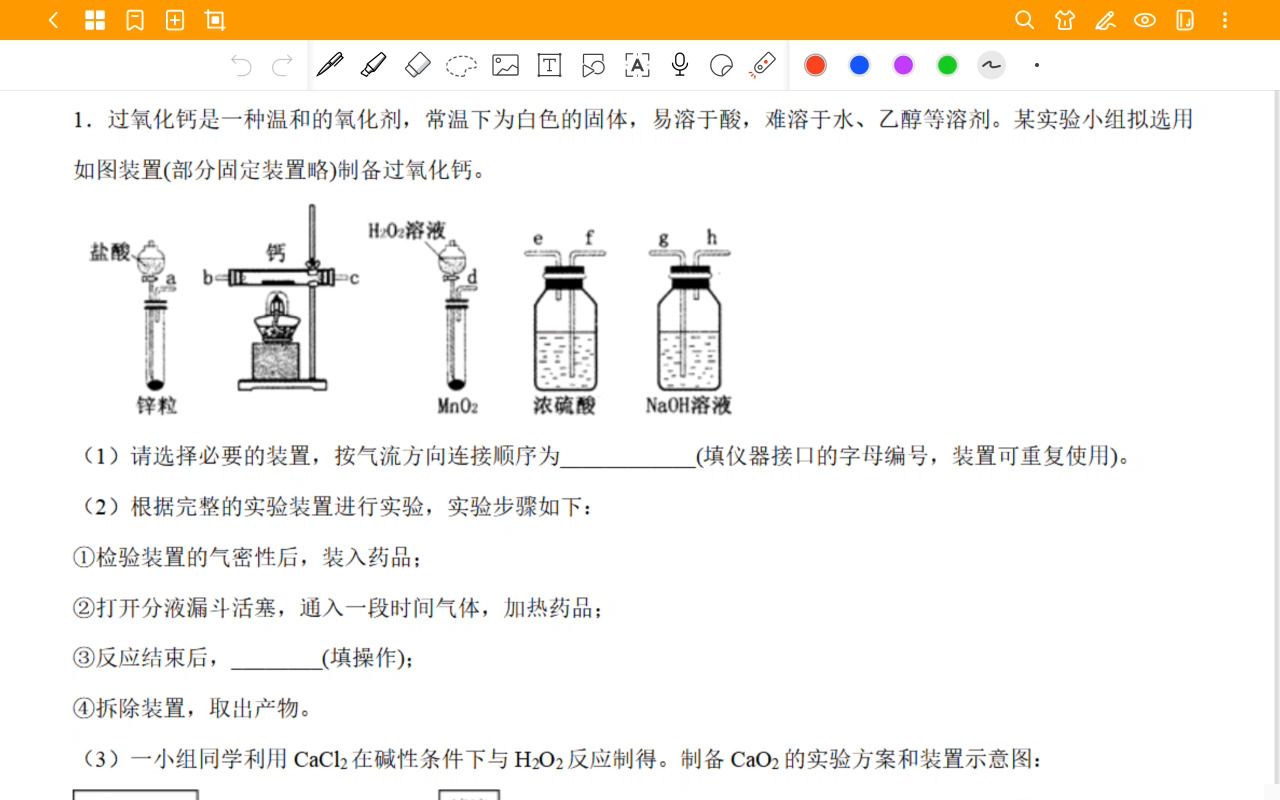The image size is (1280, 800).
Task: Open the sticker tool
Action: pos(721,66)
